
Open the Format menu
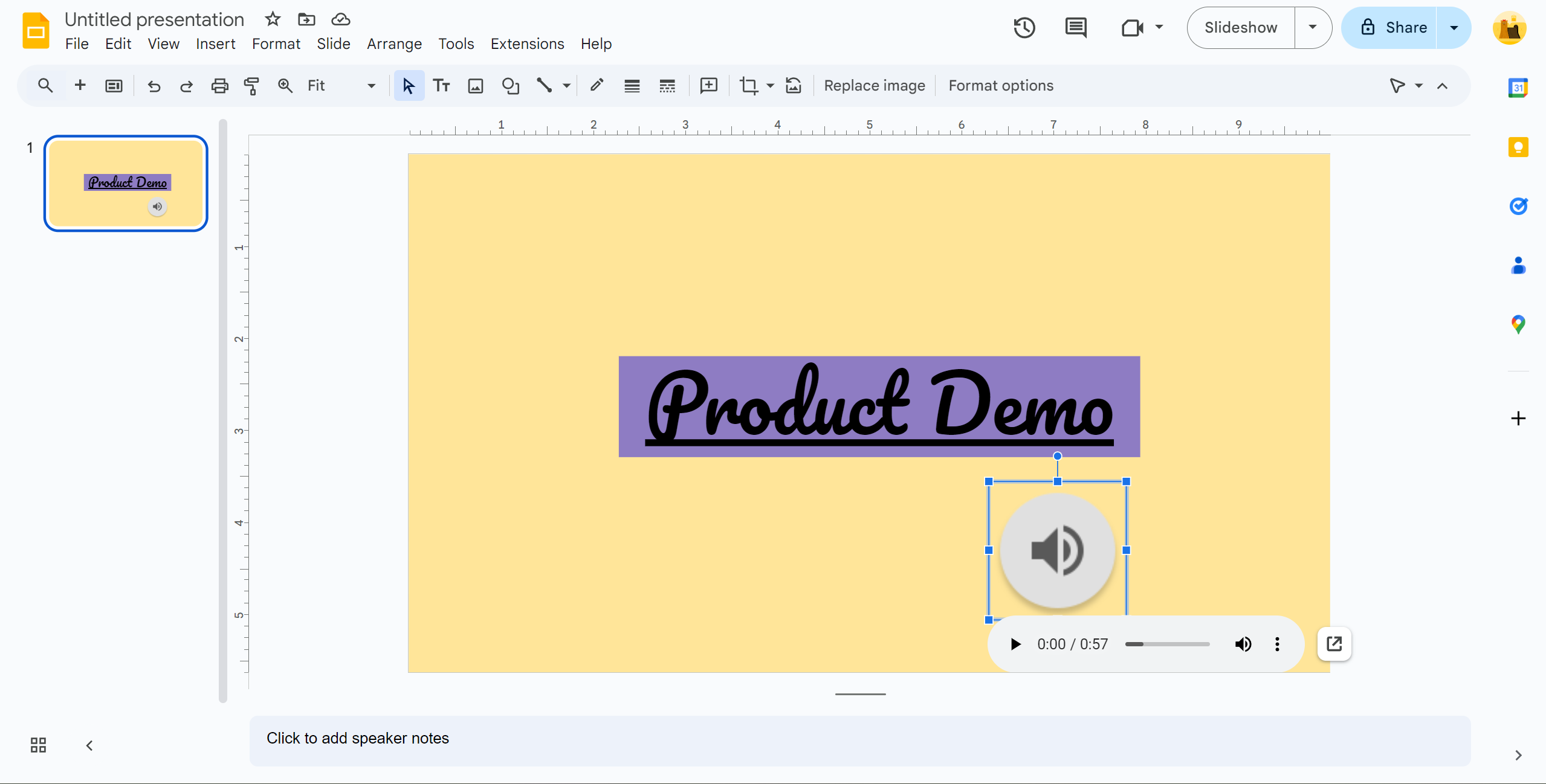276,44
